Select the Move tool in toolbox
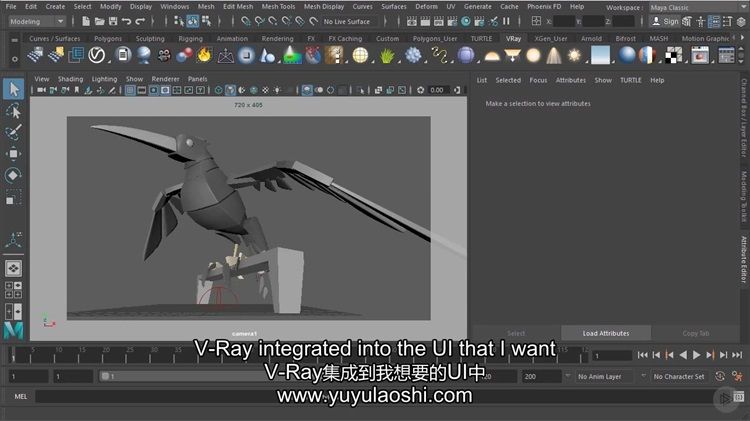Image resolution: width=750 pixels, height=421 pixels. click(13, 154)
